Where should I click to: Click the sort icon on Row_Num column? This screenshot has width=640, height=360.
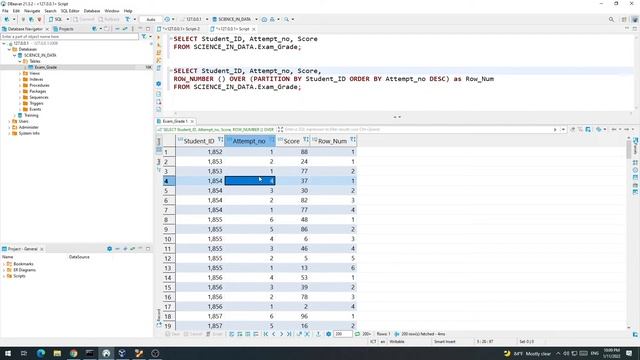353,140
